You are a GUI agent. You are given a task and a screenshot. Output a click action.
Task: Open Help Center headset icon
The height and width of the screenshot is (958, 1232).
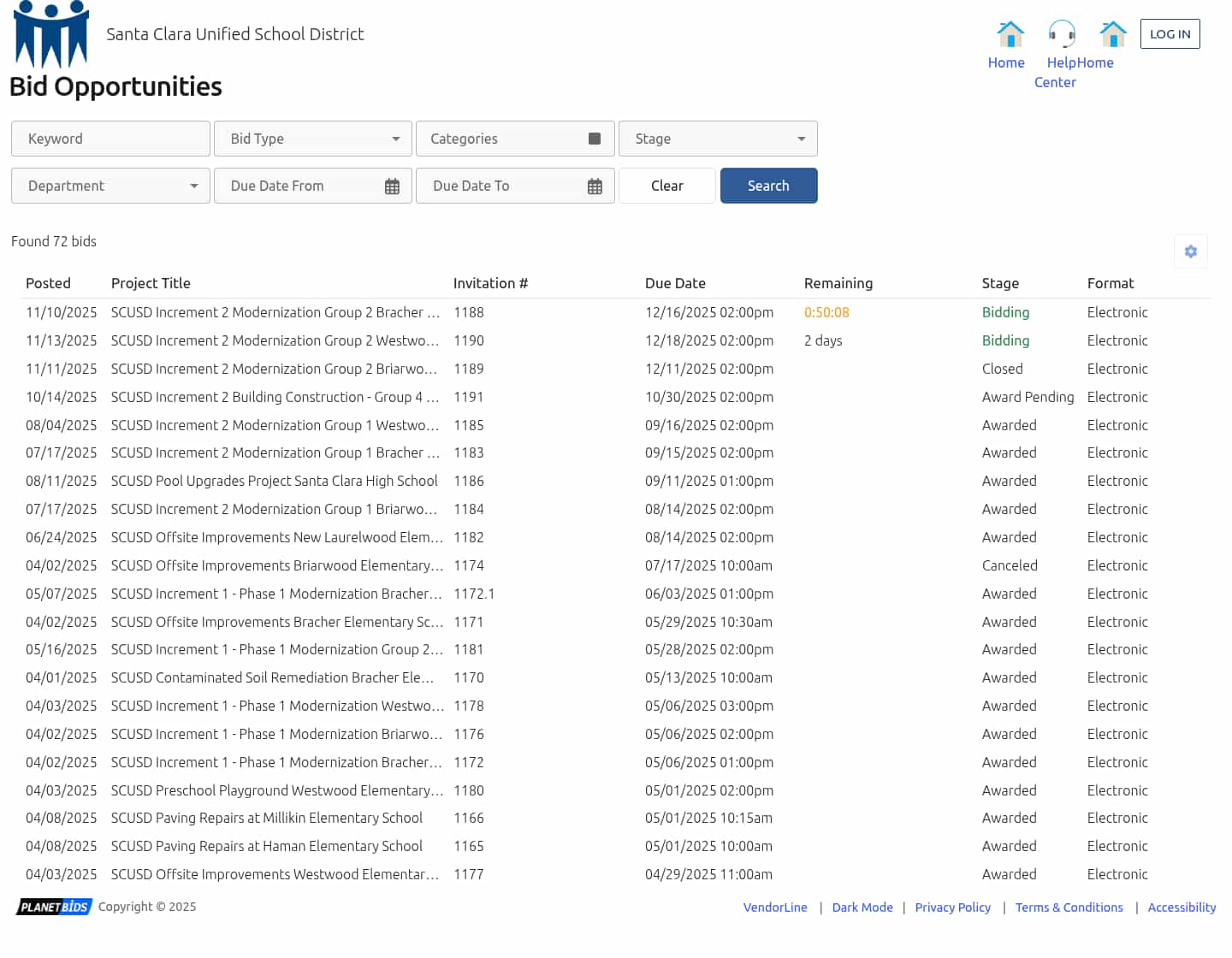(1062, 34)
